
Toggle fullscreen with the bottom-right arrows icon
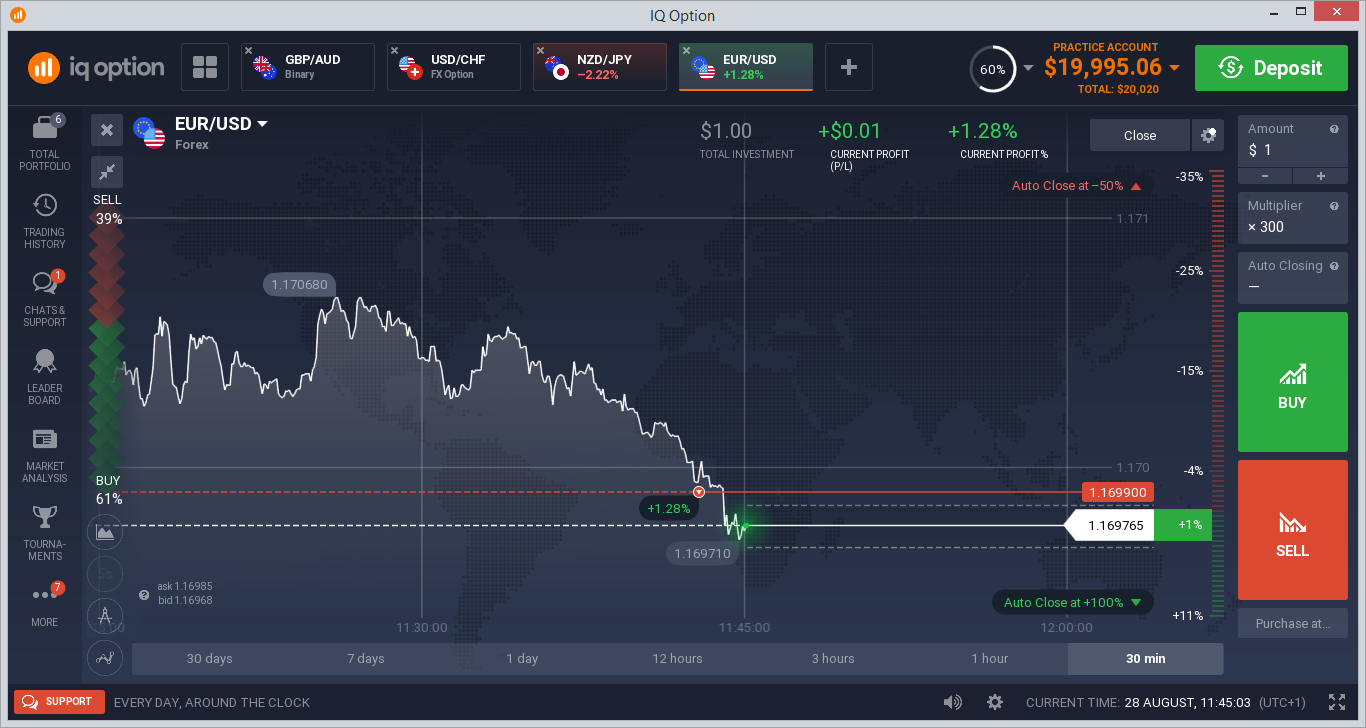tap(1337, 702)
